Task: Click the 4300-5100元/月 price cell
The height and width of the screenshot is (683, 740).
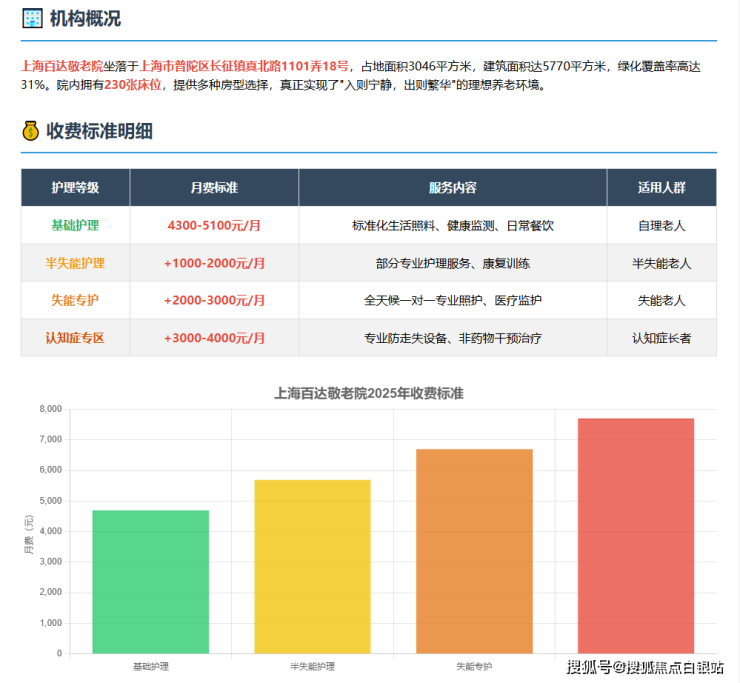Action: pos(213,226)
